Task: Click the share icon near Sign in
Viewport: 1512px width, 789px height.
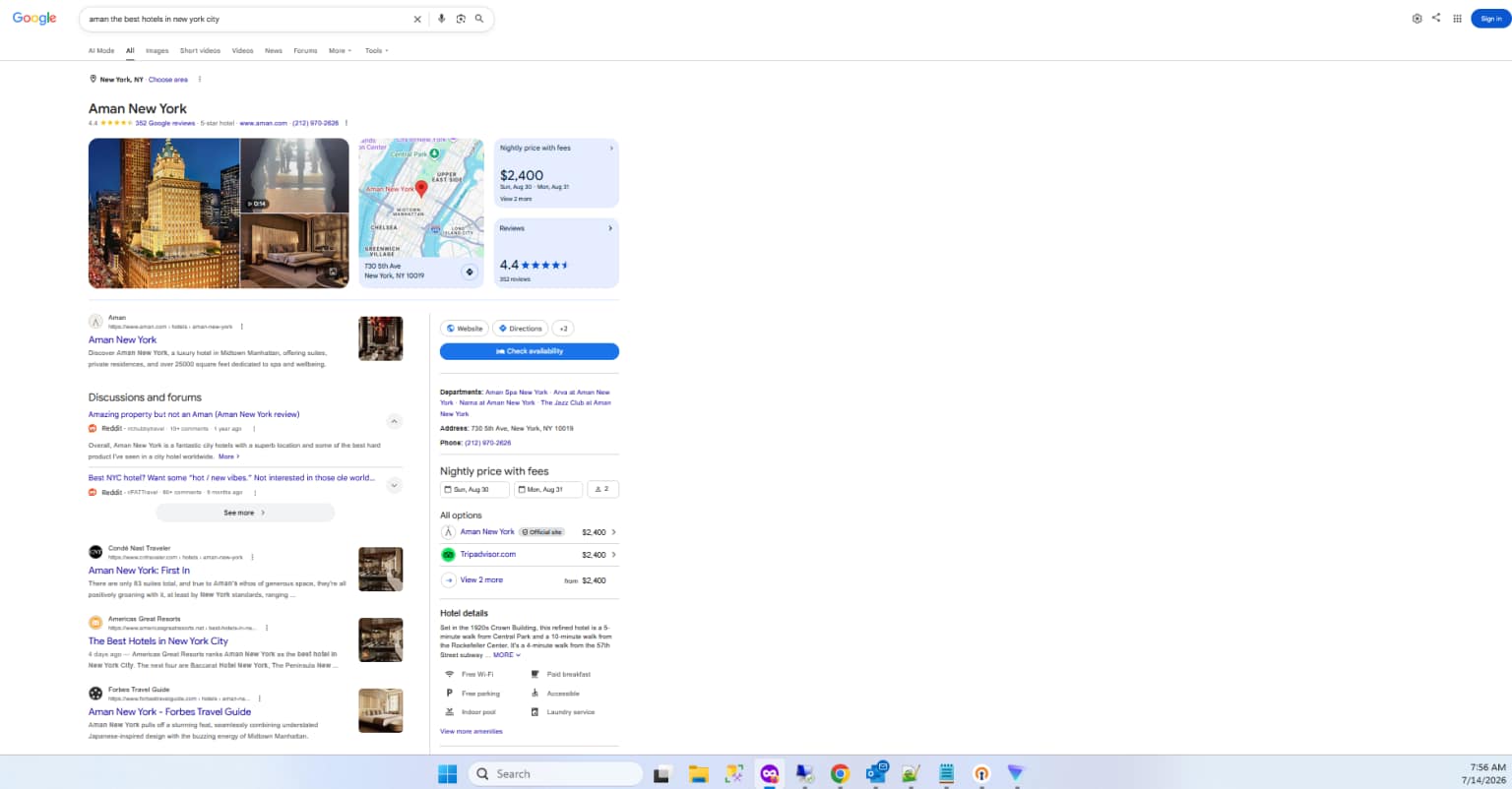Action: click(x=1436, y=18)
